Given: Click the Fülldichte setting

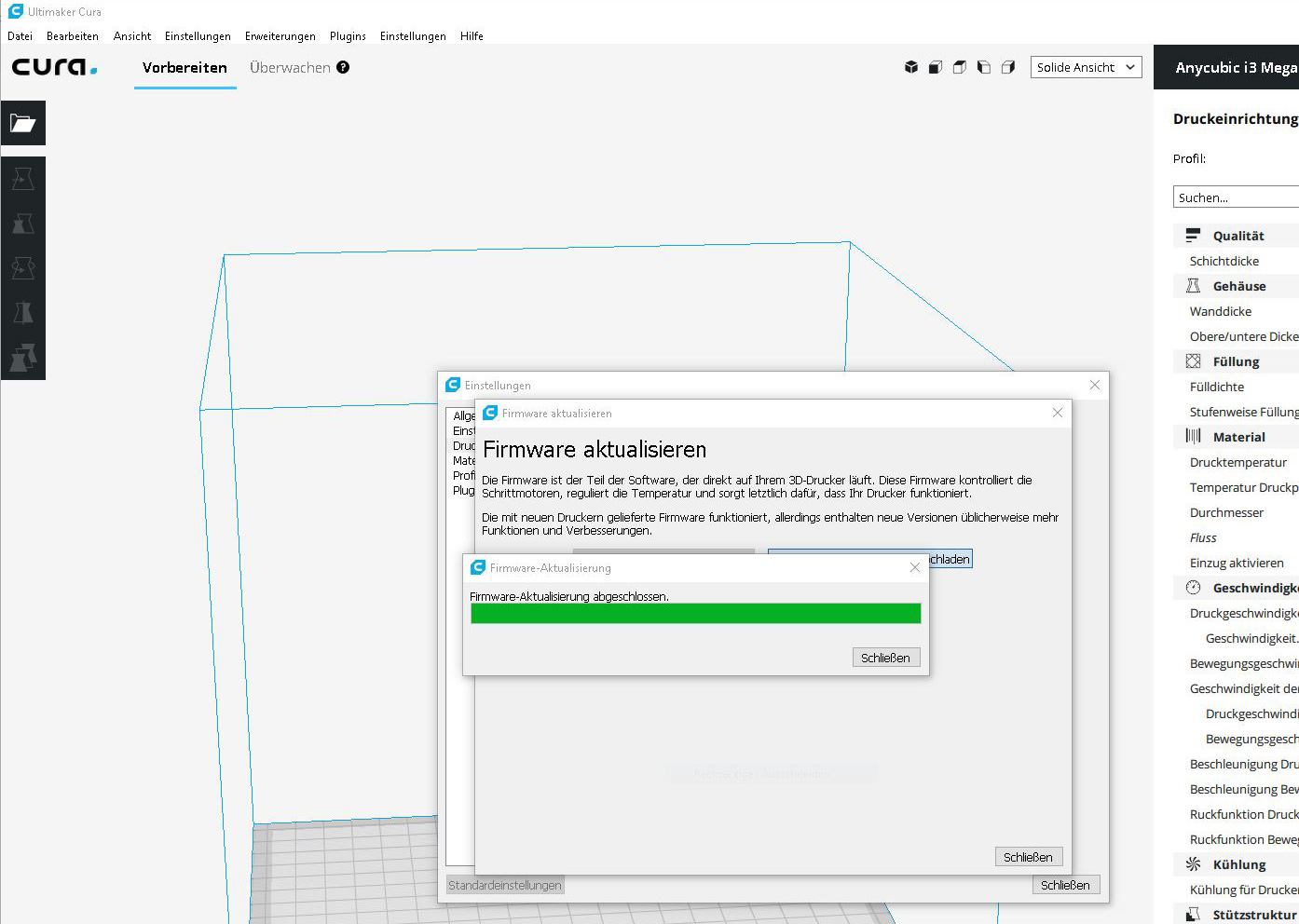Looking at the screenshot, I should 1217,387.
